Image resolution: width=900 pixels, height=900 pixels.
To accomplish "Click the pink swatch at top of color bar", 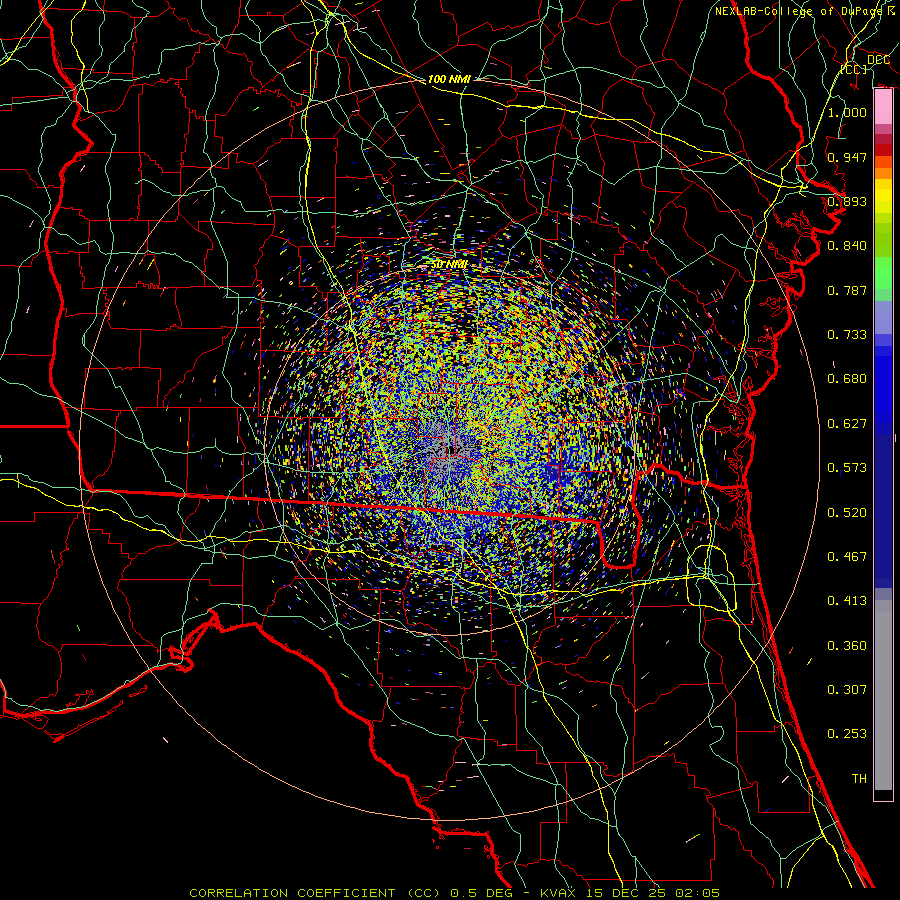I will (883, 107).
